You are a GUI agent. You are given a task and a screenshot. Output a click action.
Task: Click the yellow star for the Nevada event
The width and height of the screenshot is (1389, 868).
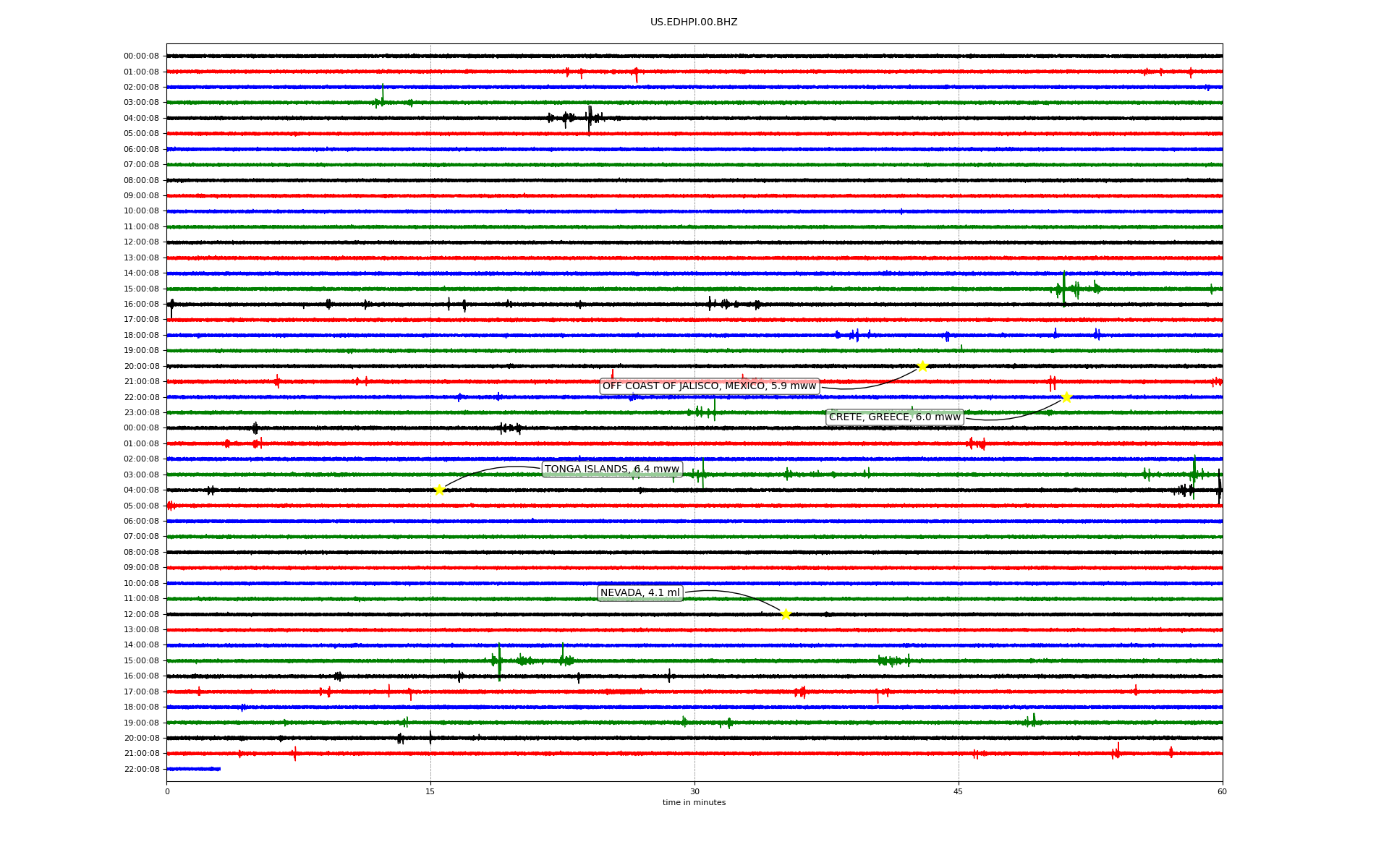point(786,614)
